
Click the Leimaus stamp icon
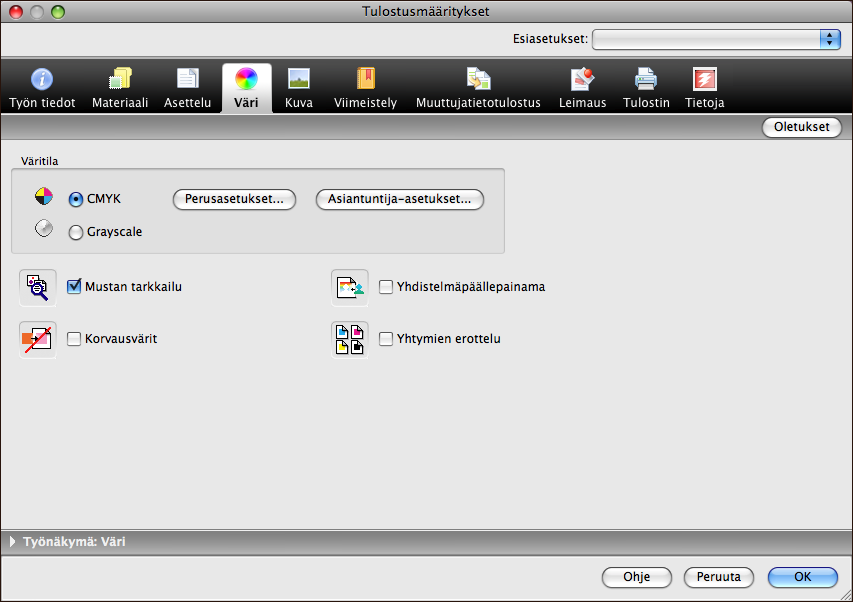582,79
